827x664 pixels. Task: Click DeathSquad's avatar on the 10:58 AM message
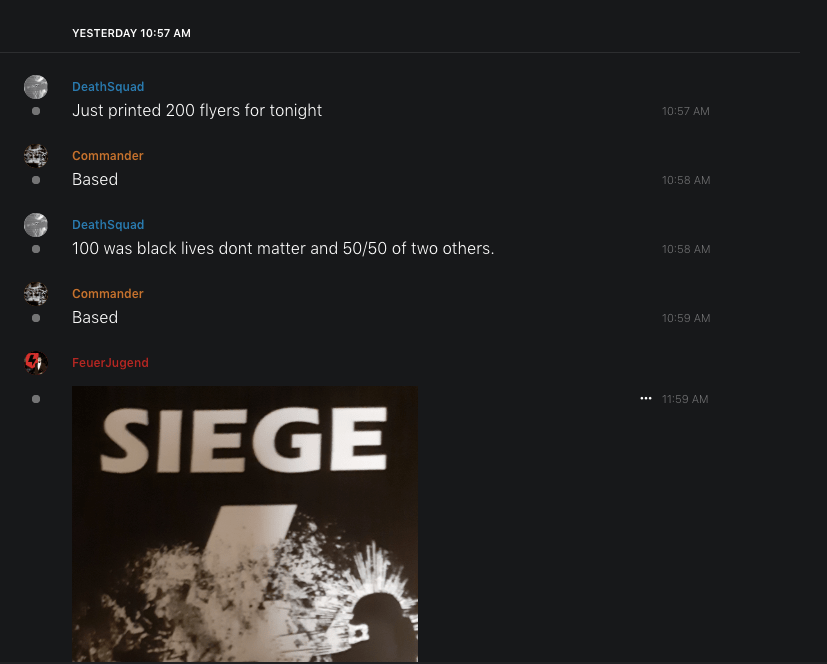click(36, 225)
